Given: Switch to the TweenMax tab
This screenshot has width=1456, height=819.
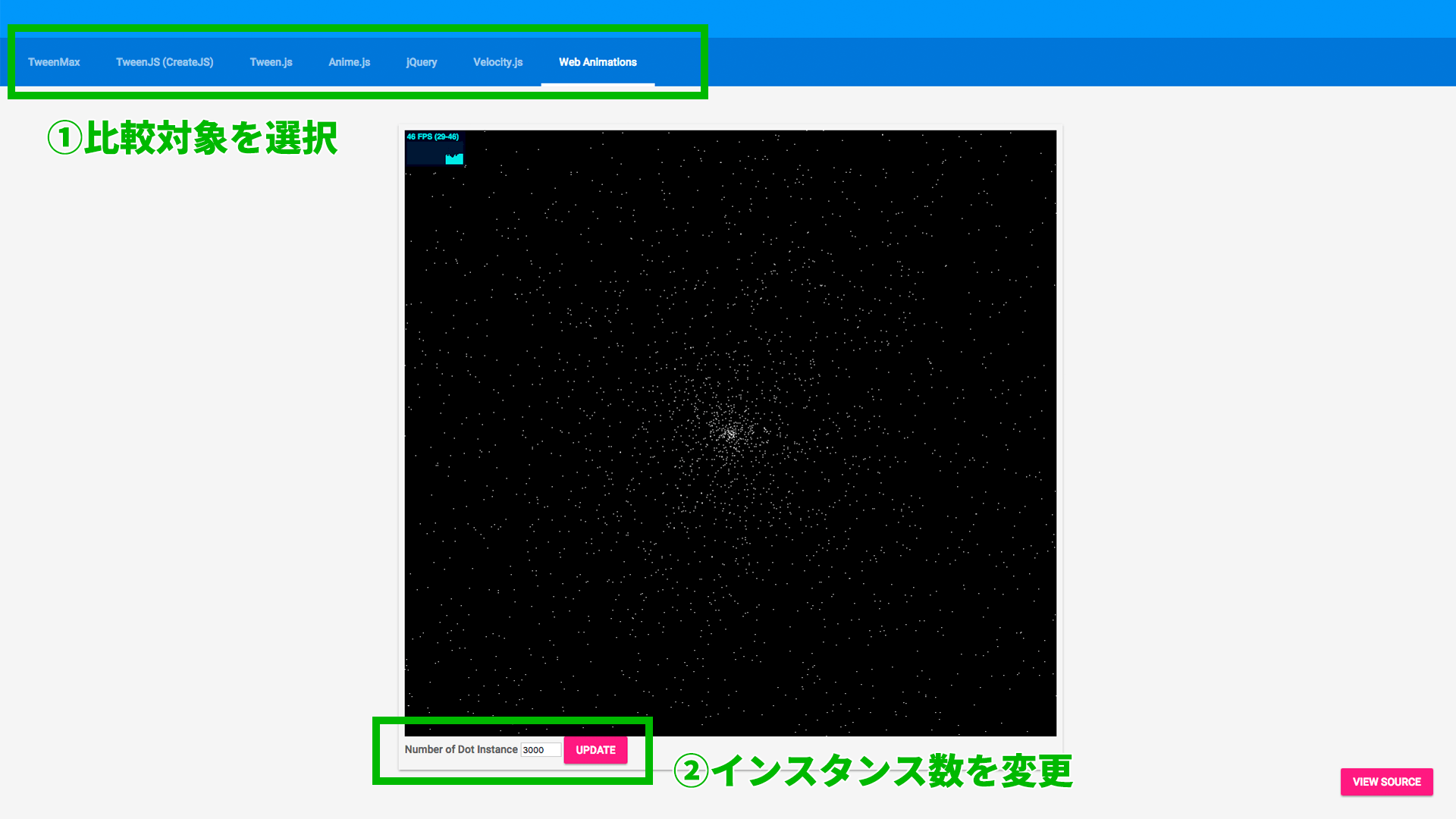Looking at the screenshot, I should tap(53, 62).
